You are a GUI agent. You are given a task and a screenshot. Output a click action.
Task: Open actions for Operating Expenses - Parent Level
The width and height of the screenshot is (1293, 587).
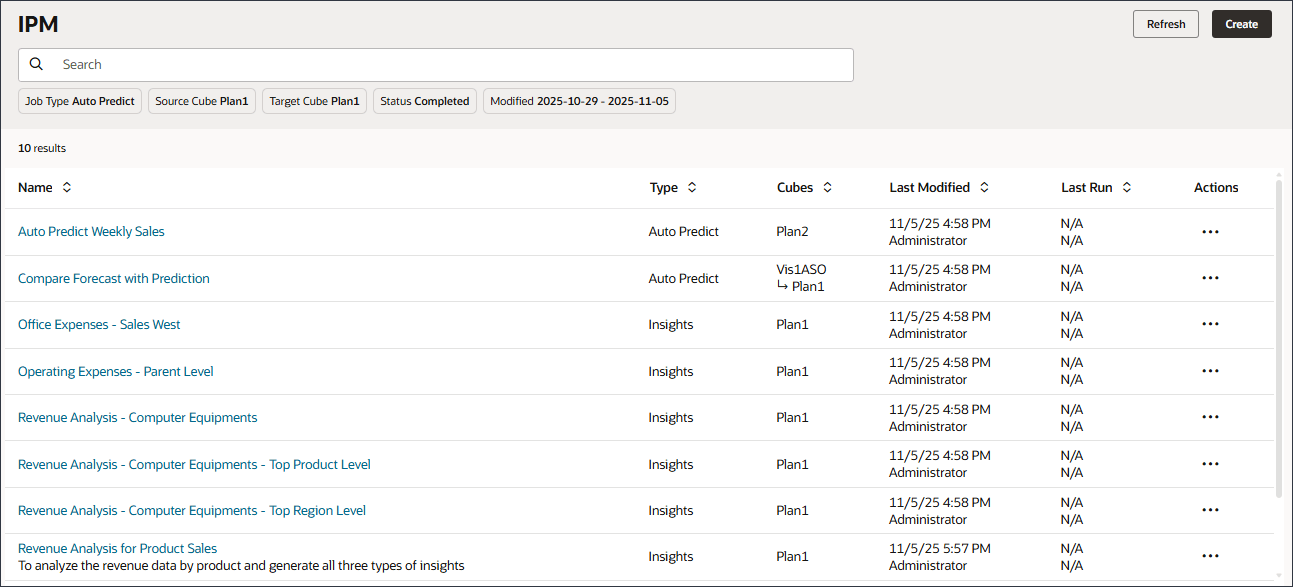(1210, 370)
